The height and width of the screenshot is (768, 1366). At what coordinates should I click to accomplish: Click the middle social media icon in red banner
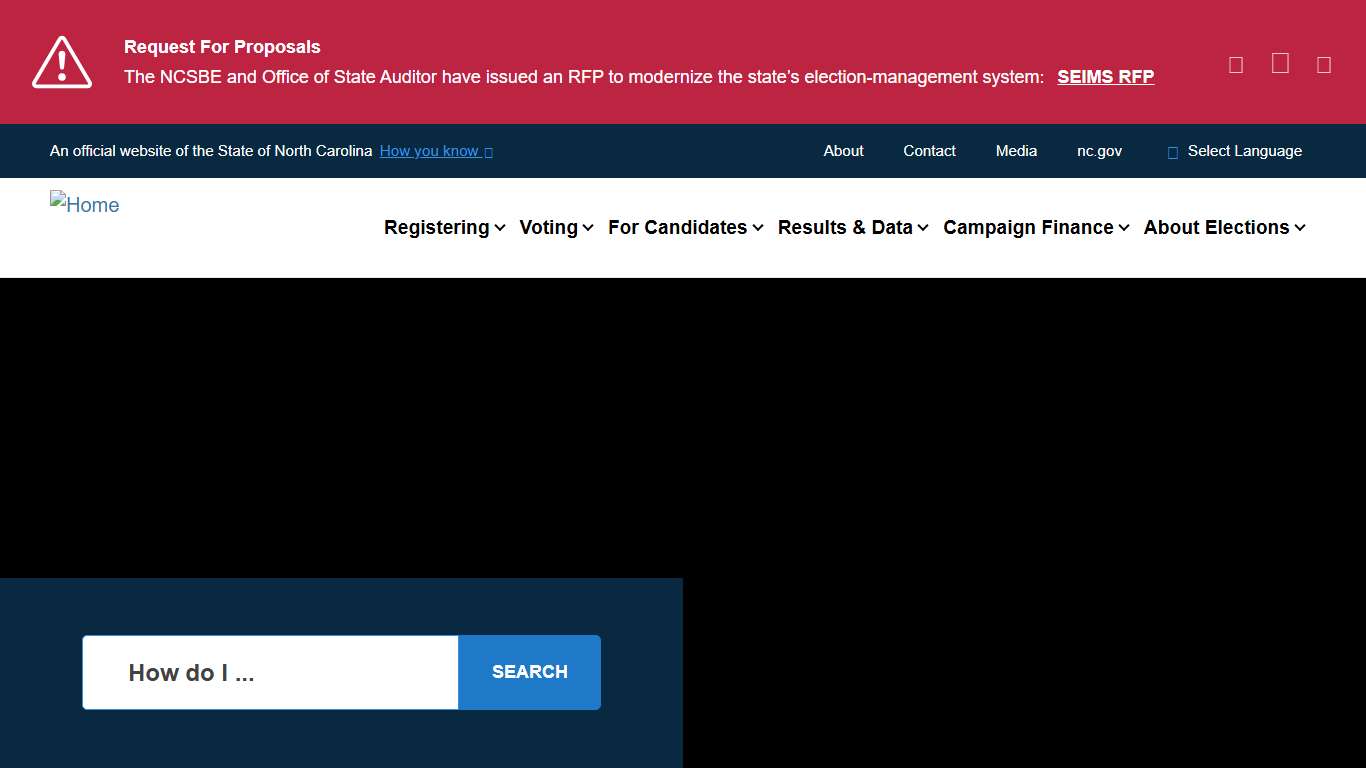(x=1279, y=62)
